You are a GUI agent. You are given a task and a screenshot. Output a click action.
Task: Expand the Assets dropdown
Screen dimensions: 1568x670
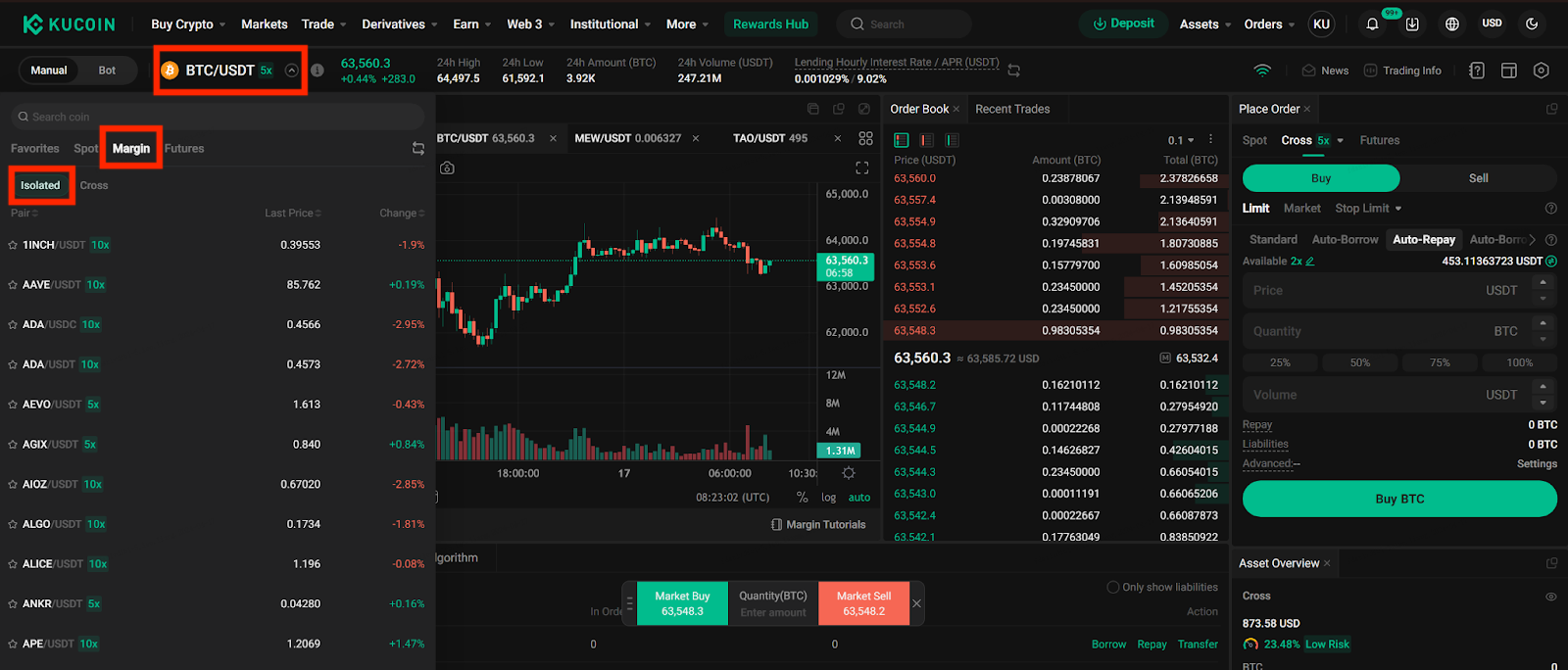tap(1205, 24)
